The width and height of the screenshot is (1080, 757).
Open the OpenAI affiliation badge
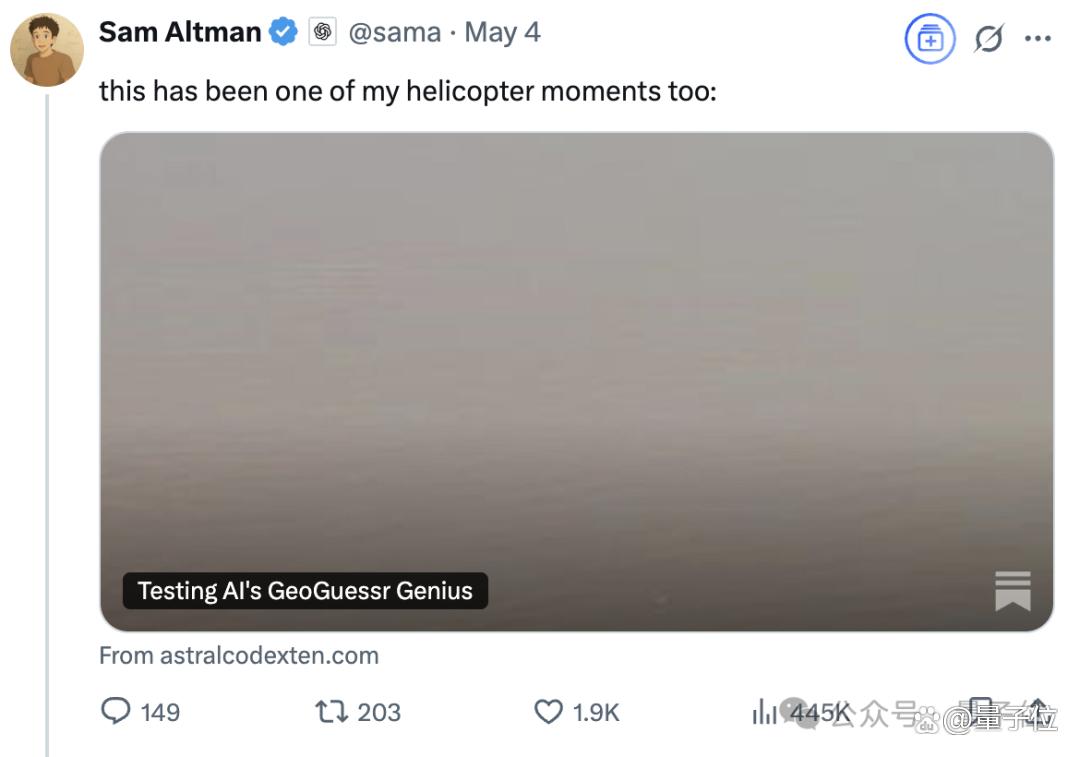point(322,32)
